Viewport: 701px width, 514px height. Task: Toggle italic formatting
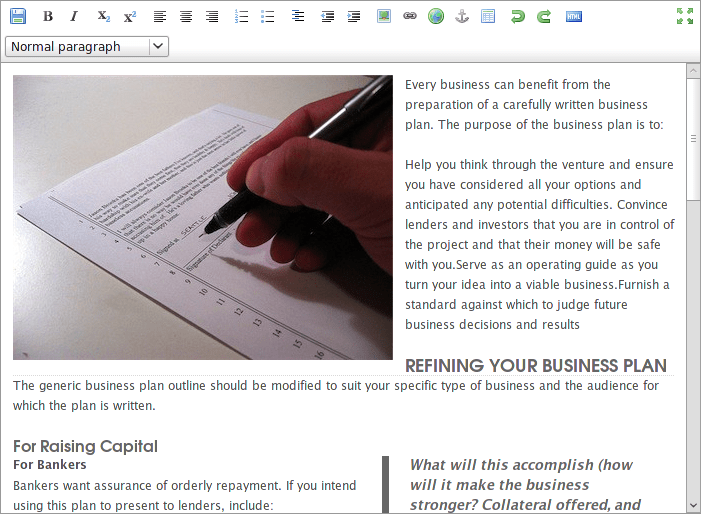pyautogui.click(x=74, y=17)
